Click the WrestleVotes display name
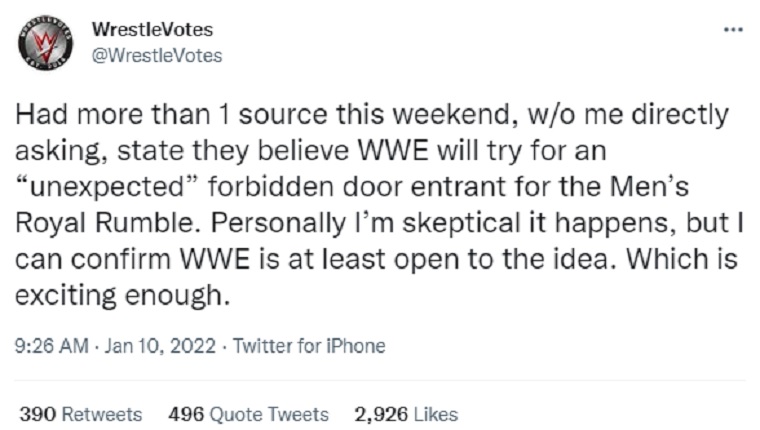The width and height of the screenshot is (760, 430). tap(151, 31)
